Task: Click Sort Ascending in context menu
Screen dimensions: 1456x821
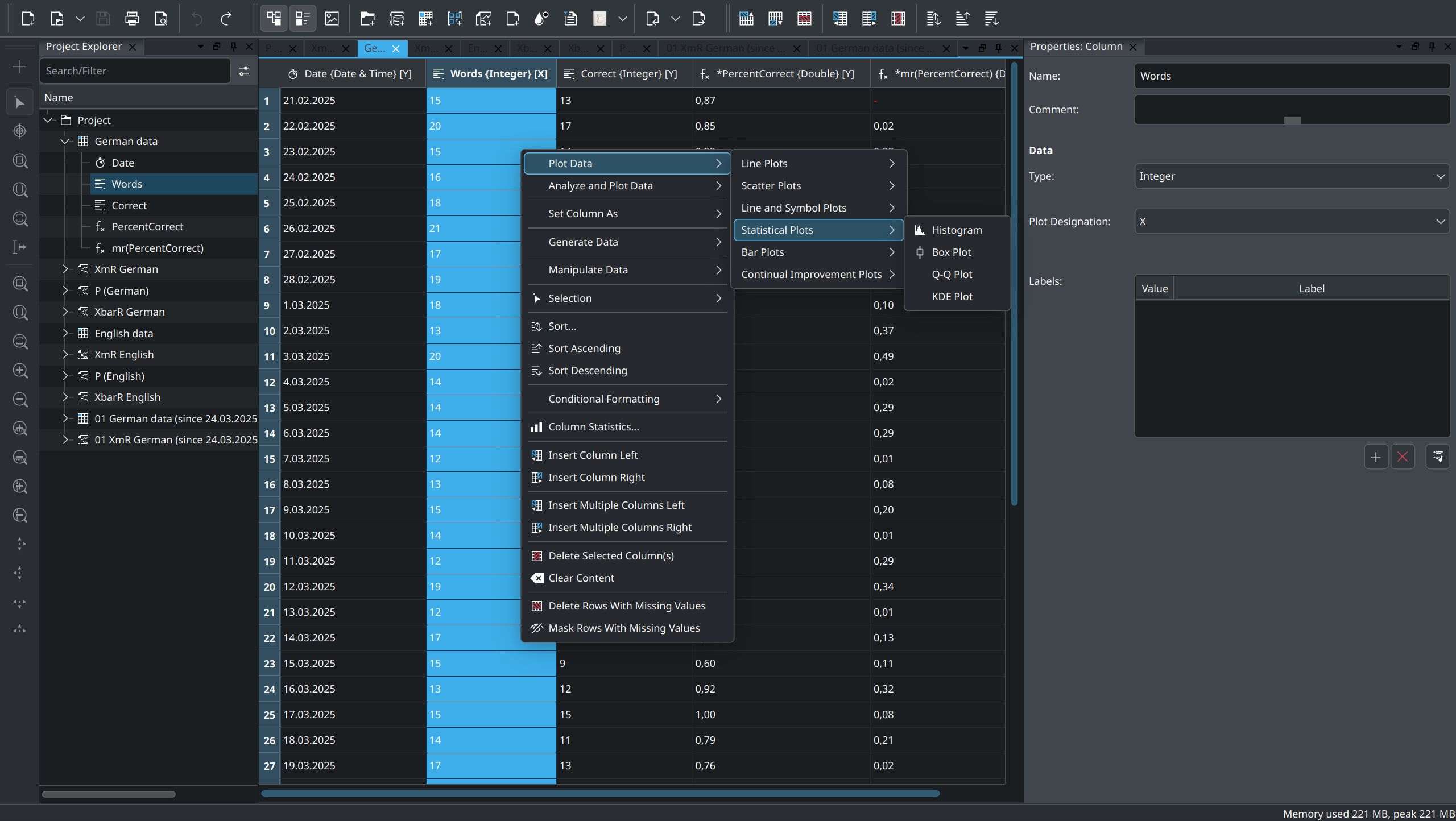Action: (584, 348)
